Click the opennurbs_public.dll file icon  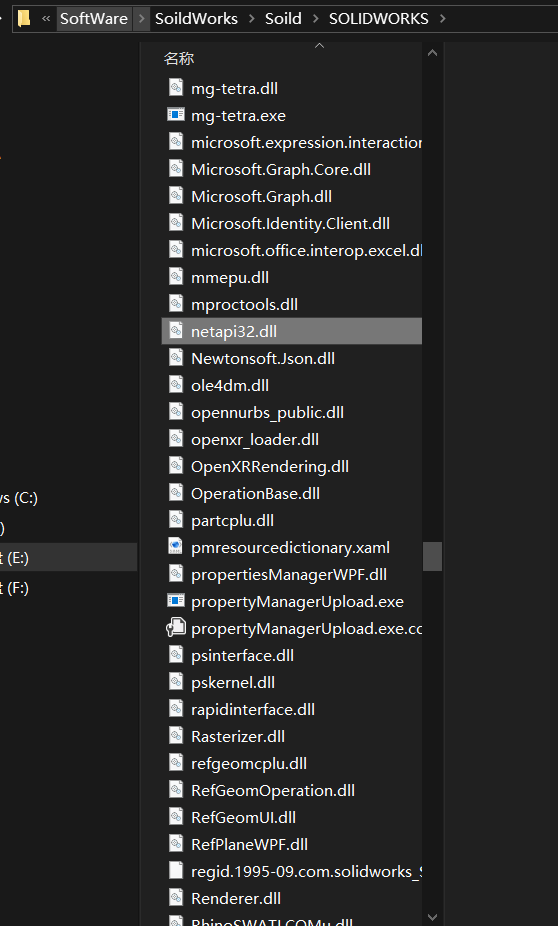click(x=176, y=412)
